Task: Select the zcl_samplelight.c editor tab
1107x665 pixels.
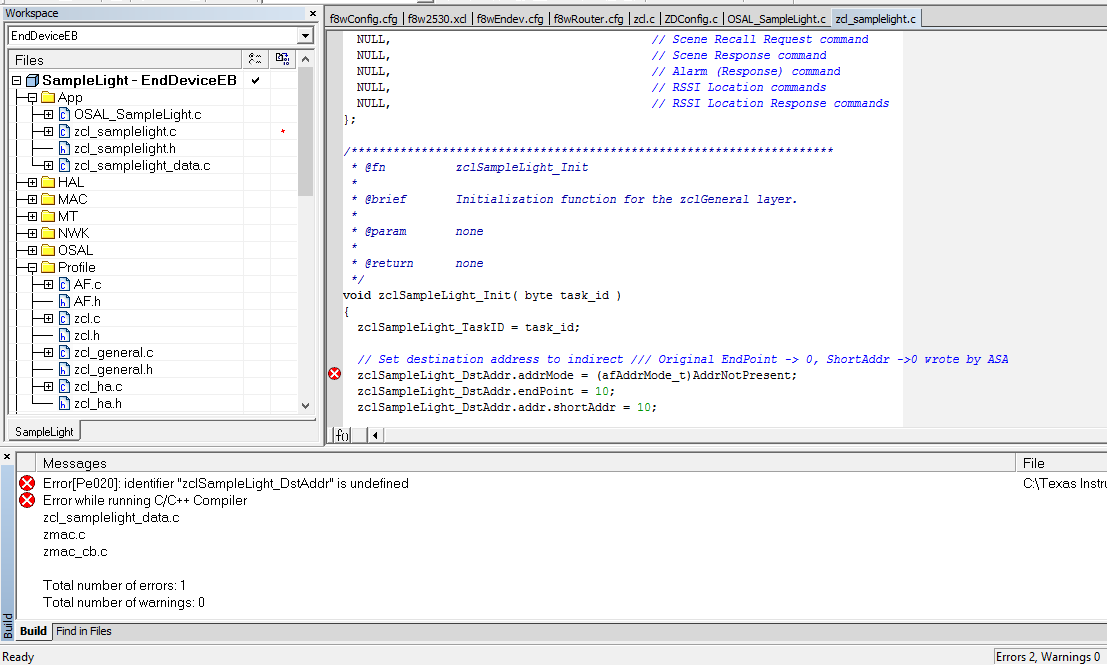Action: pyautogui.click(x=875, y=19)
